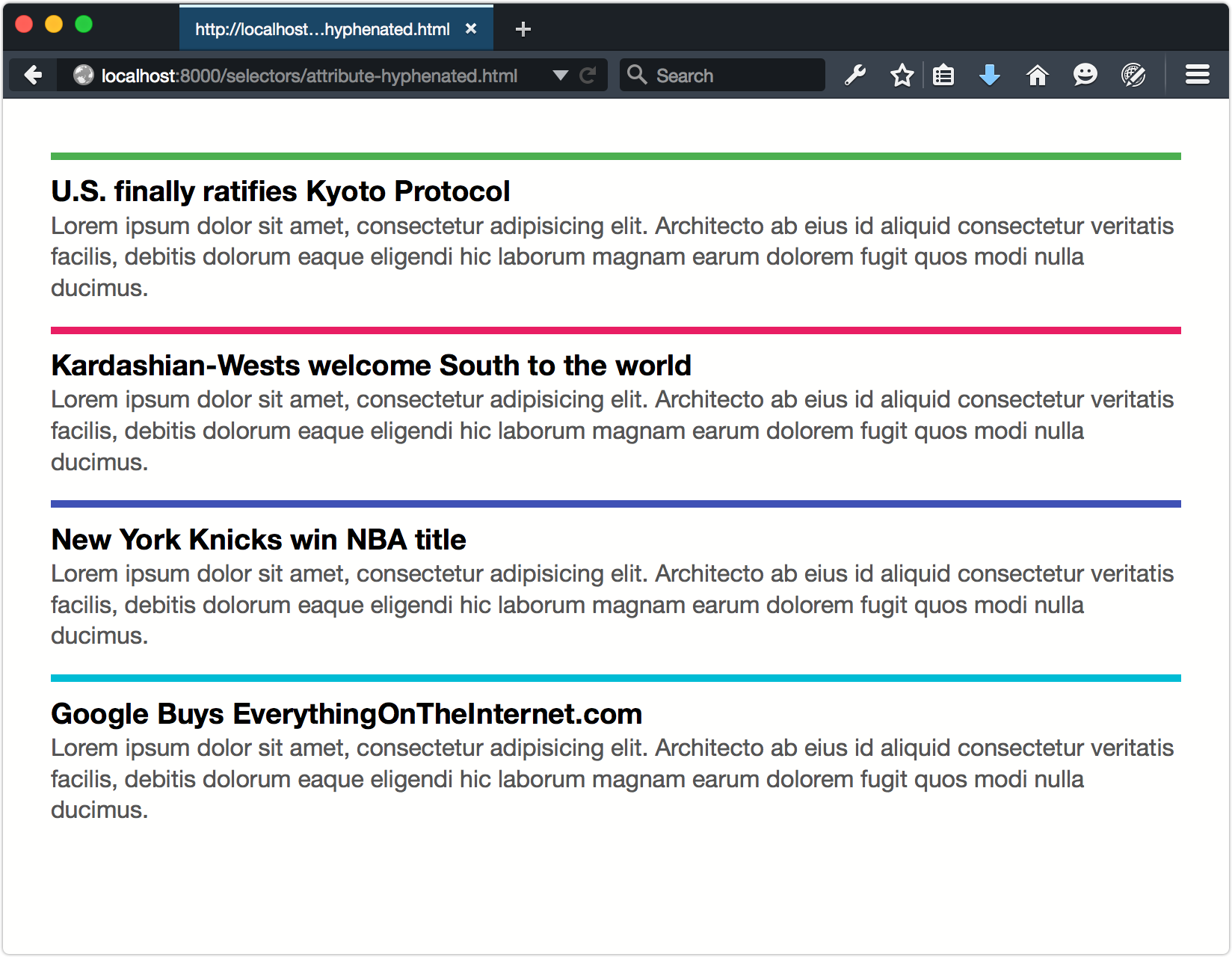The width and height of the screenshot is (1232, 957).
Task: Open the hamburger menu
Action: (x=1197, y=76)
